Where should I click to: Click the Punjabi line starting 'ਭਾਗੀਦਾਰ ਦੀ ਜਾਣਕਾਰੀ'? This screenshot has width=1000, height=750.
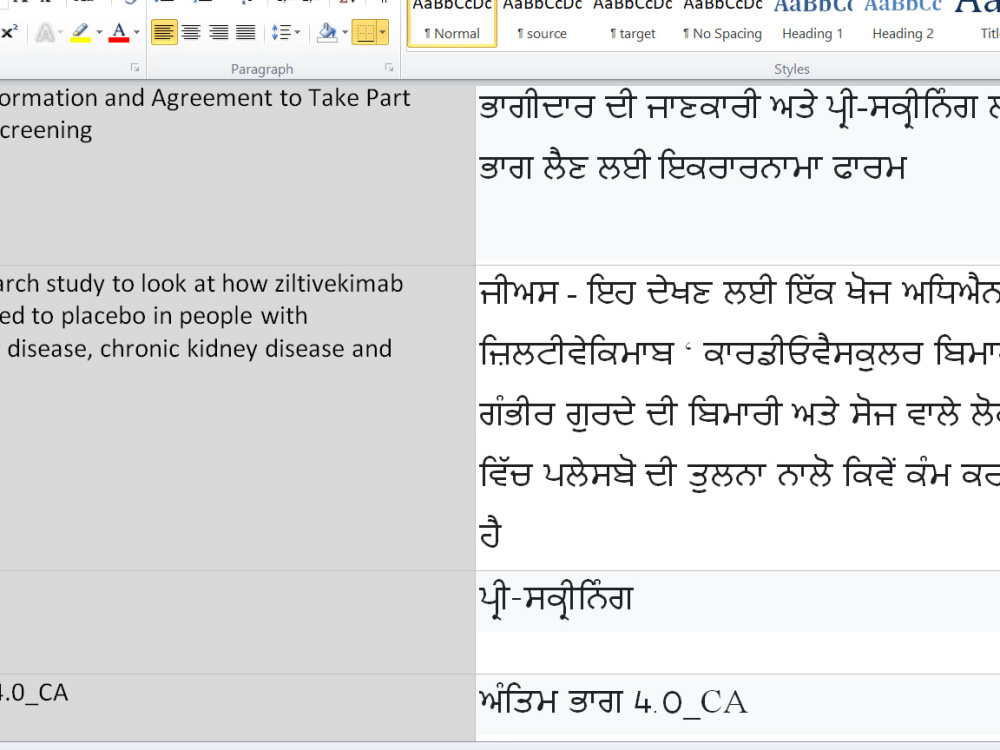click(739, 107)
